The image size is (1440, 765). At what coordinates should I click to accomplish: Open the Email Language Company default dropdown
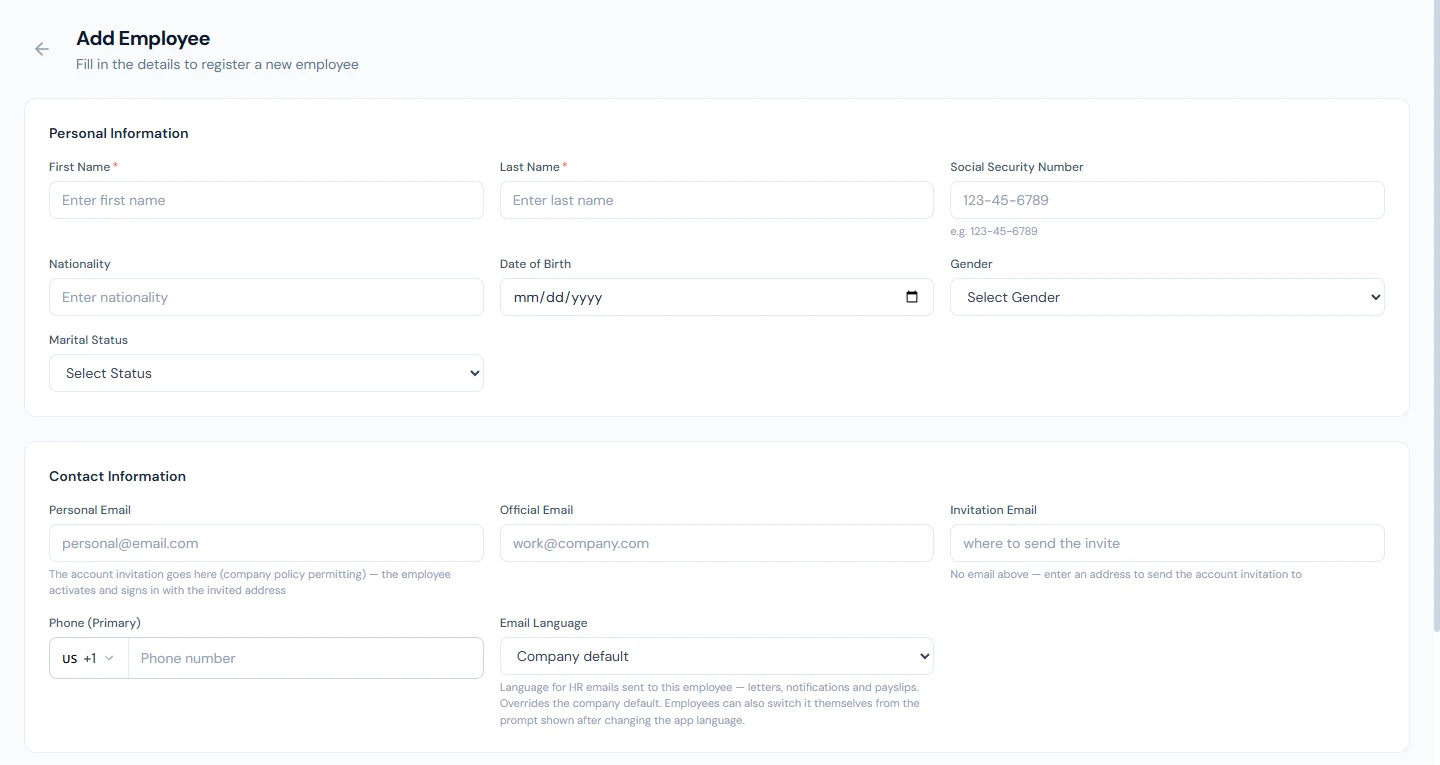[716, 656]
